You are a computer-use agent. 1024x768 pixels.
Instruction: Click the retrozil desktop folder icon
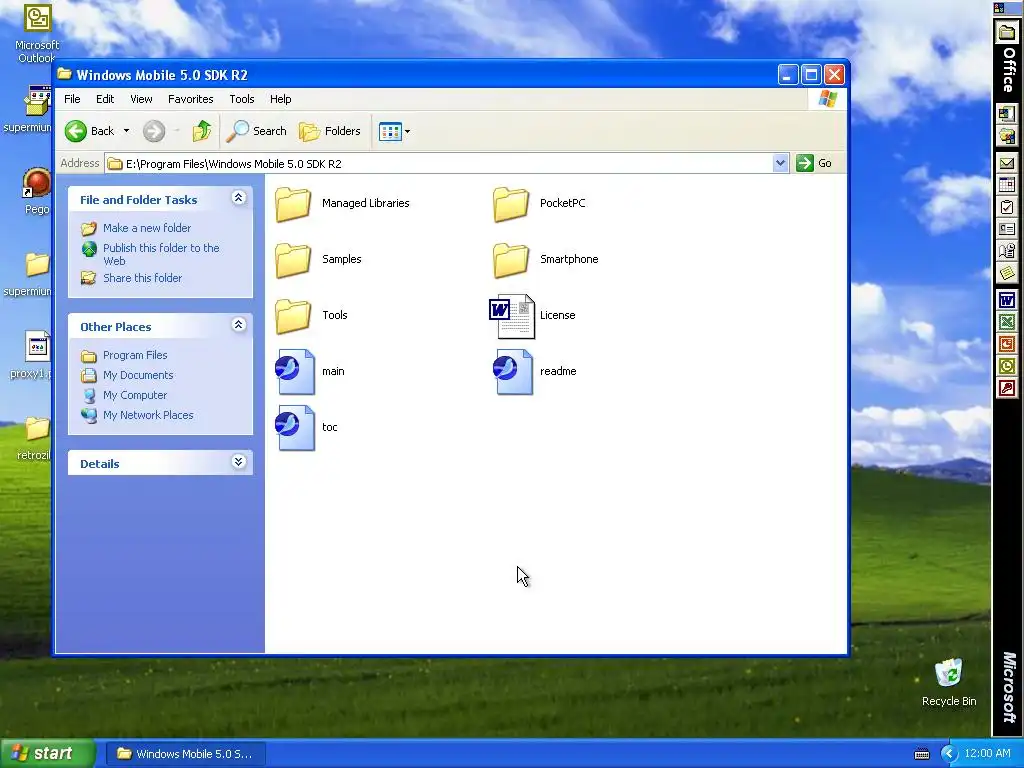click(37, 429)
